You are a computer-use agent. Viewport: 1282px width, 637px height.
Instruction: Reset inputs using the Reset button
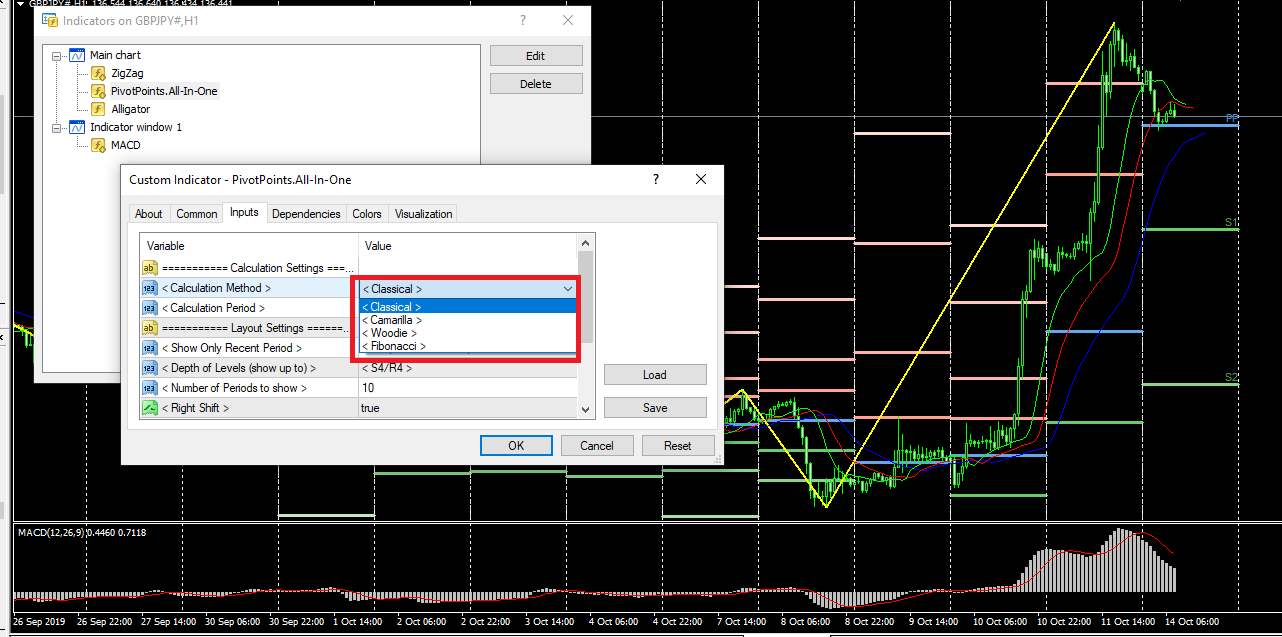pyautogui.click(x=678, y=446)
